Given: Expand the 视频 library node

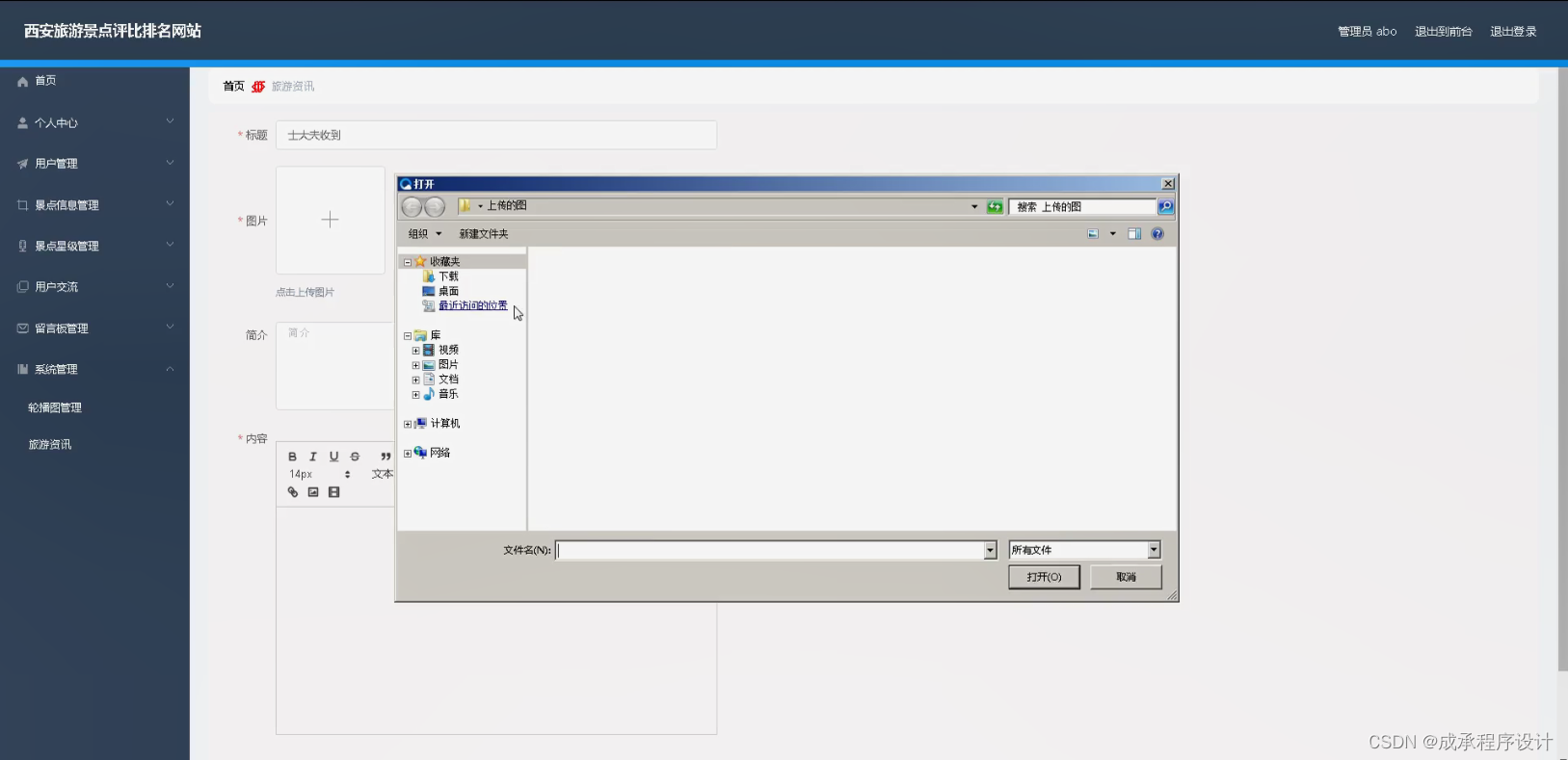Looking at the screenshot, I should tap(415, 351).
